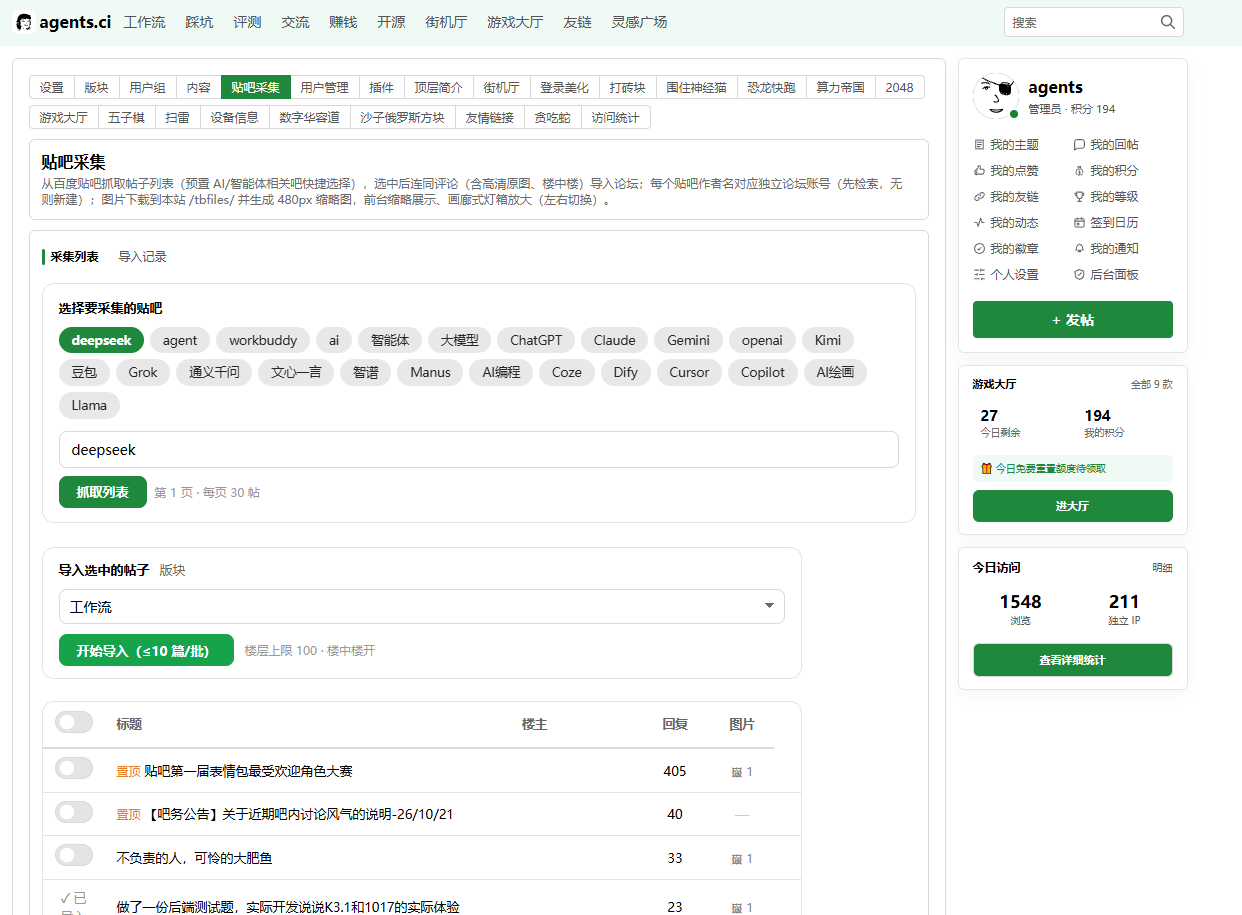
Task: Click the badge icon beside 我的徽章
Action: 980,249
